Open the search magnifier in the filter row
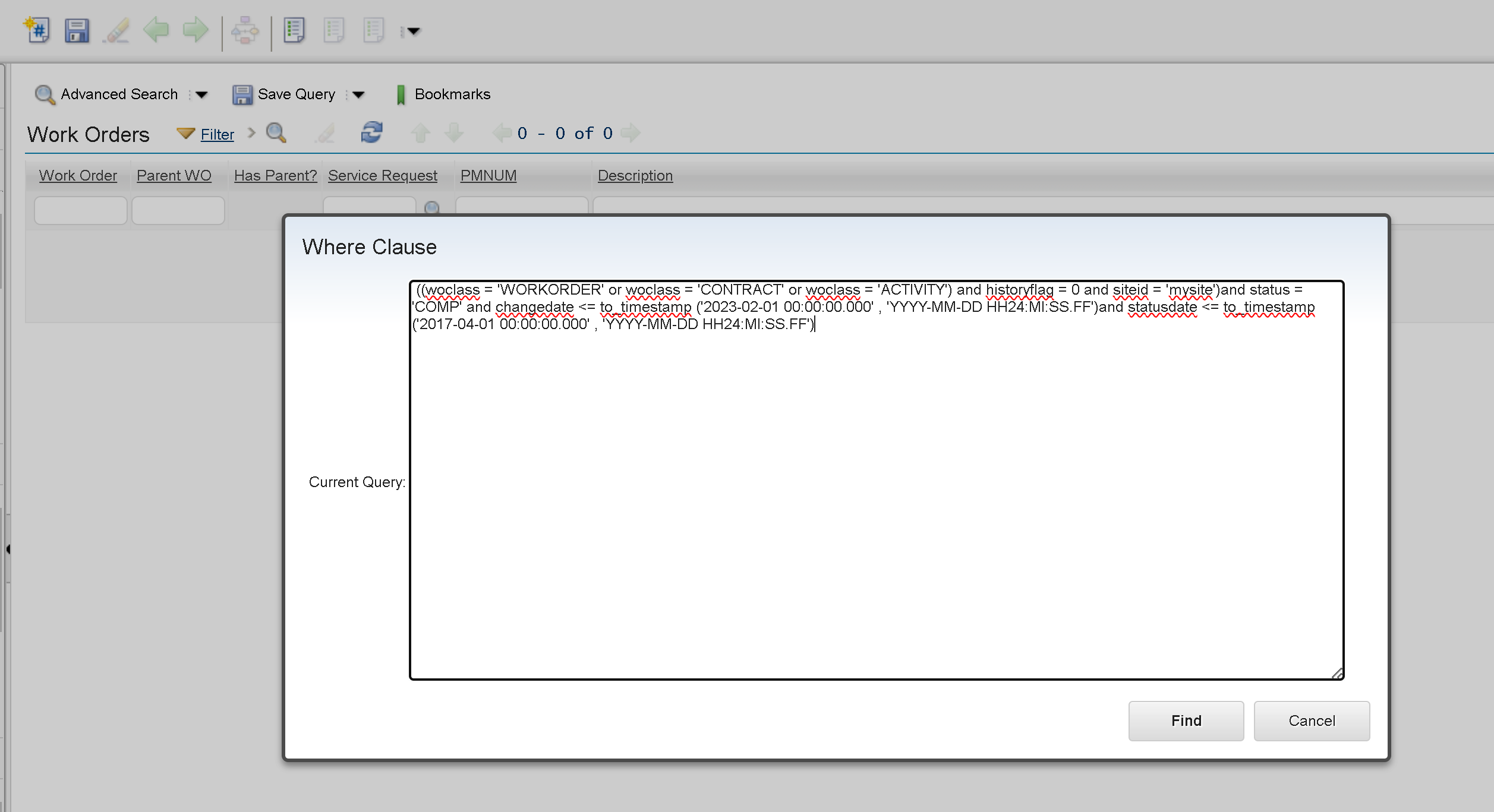The height and width of the screenshot is (812, 1494). click(432, 209)
